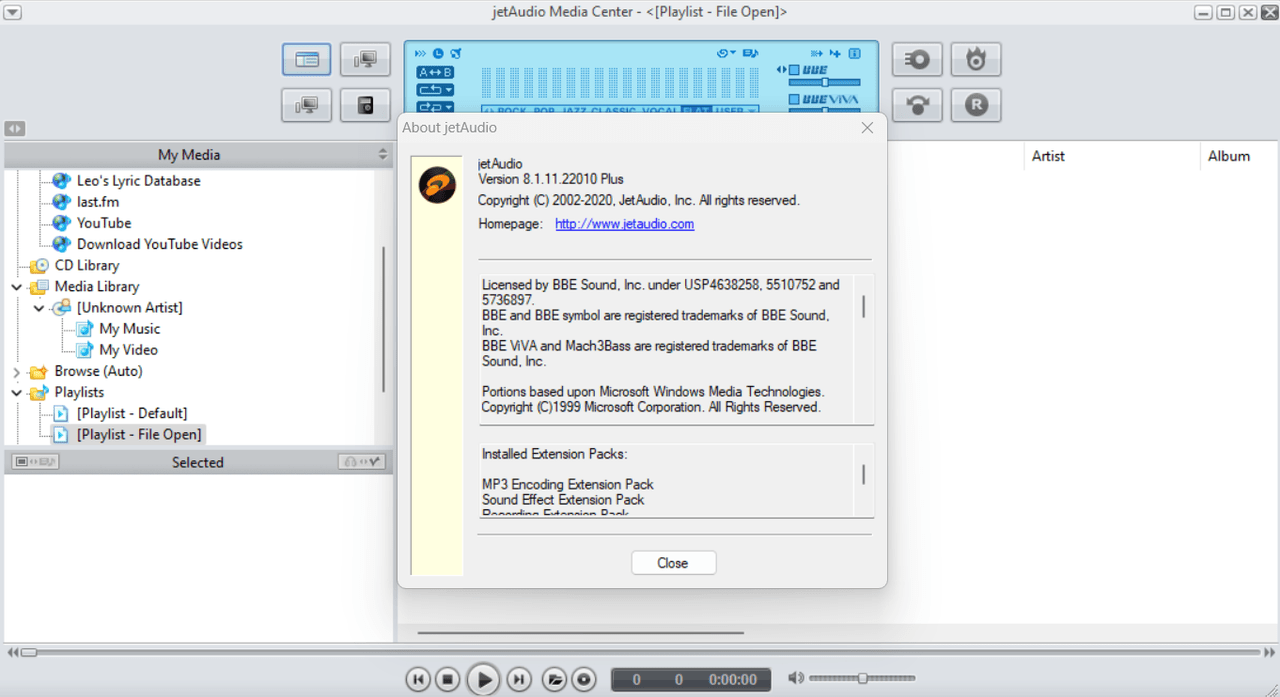Select [Playlist - File Open]
The image size is (1280, 697).
(139, 434)
